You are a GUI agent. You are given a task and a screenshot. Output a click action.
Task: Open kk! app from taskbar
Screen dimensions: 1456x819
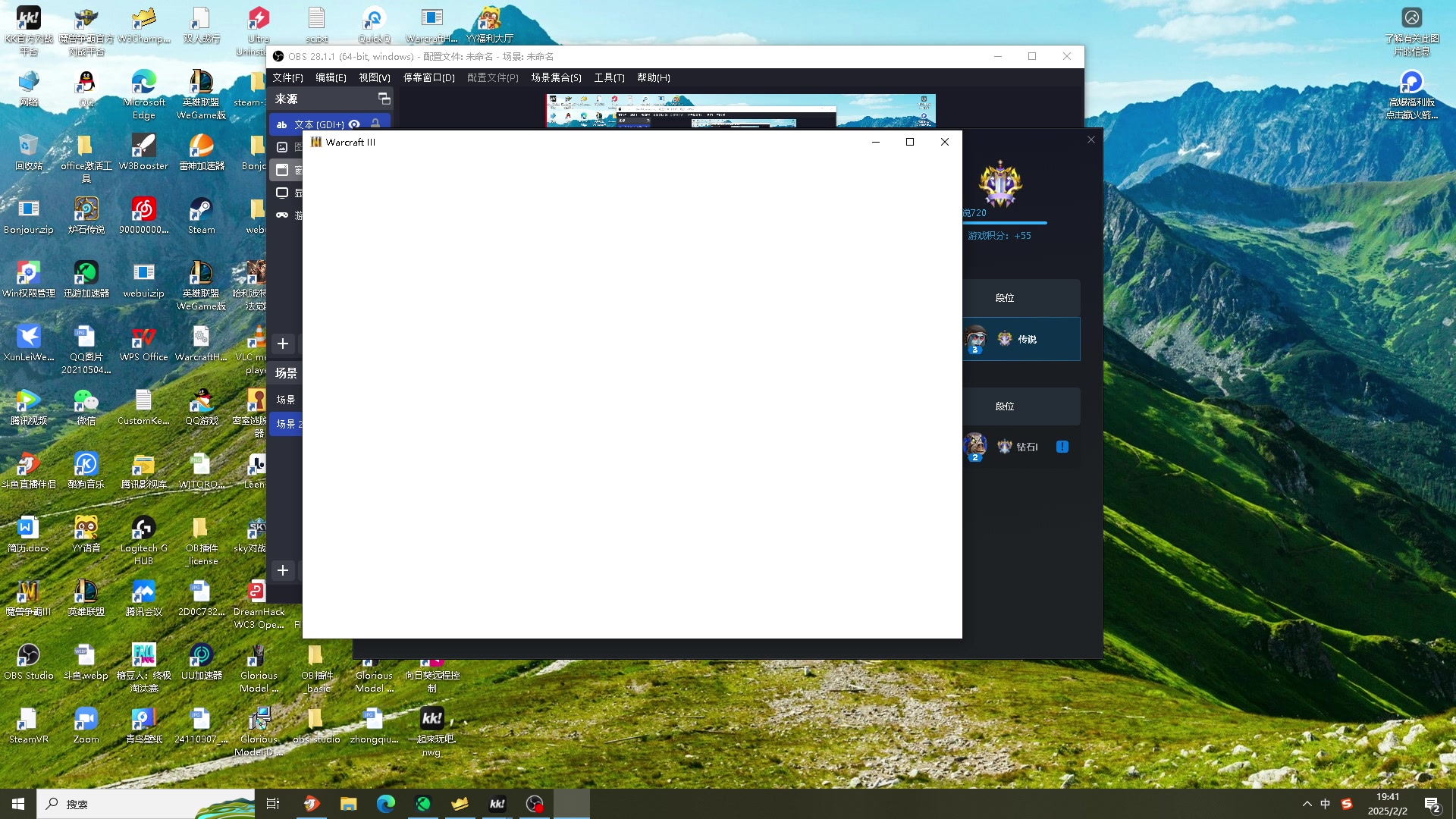tap(497, 804)
